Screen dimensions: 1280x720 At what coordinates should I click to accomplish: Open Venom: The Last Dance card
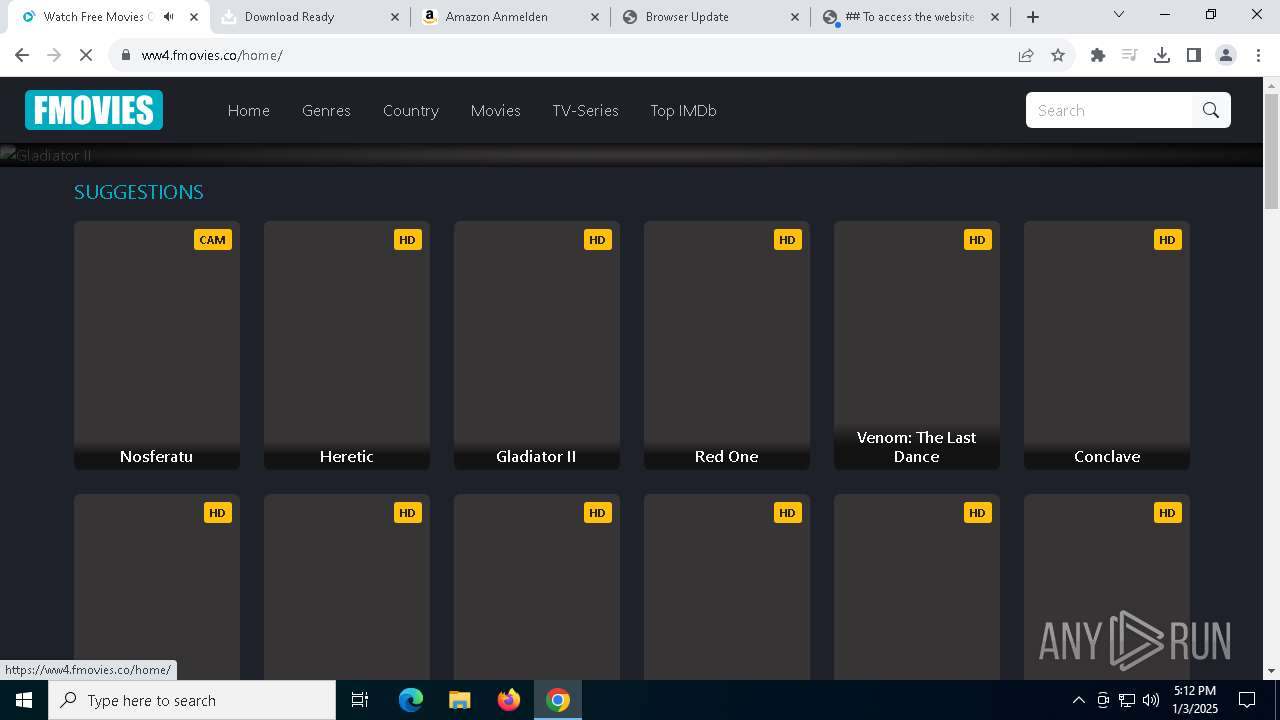click(917, 345)
